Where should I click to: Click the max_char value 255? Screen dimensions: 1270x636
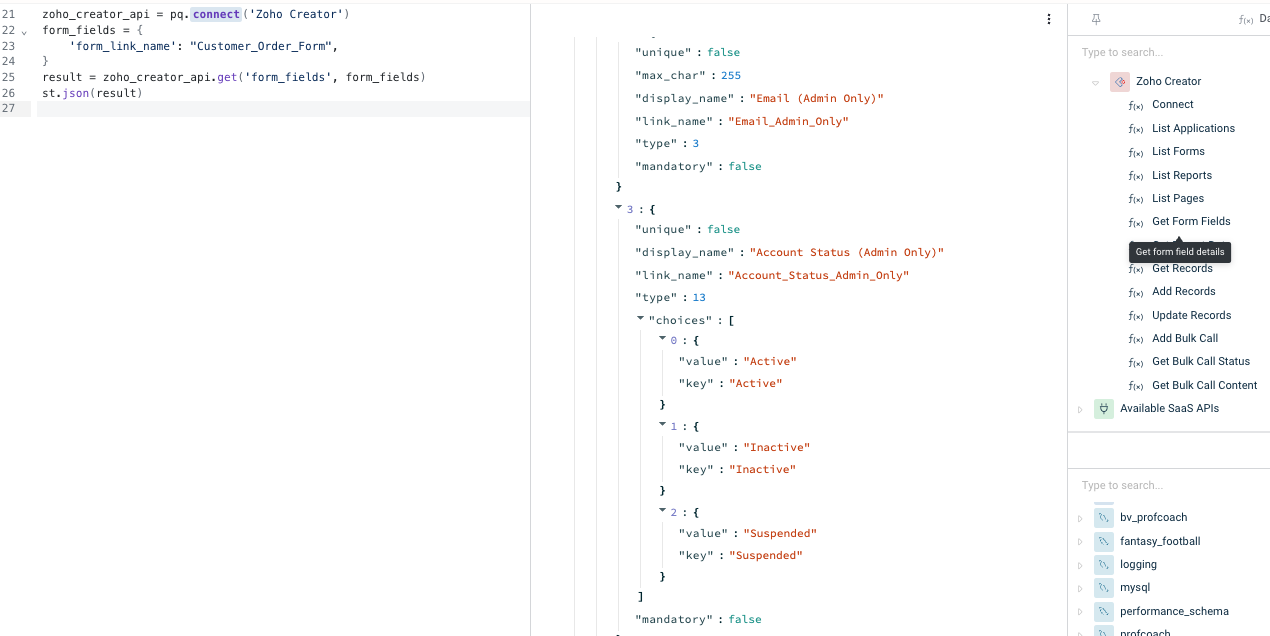coord(729,75)
